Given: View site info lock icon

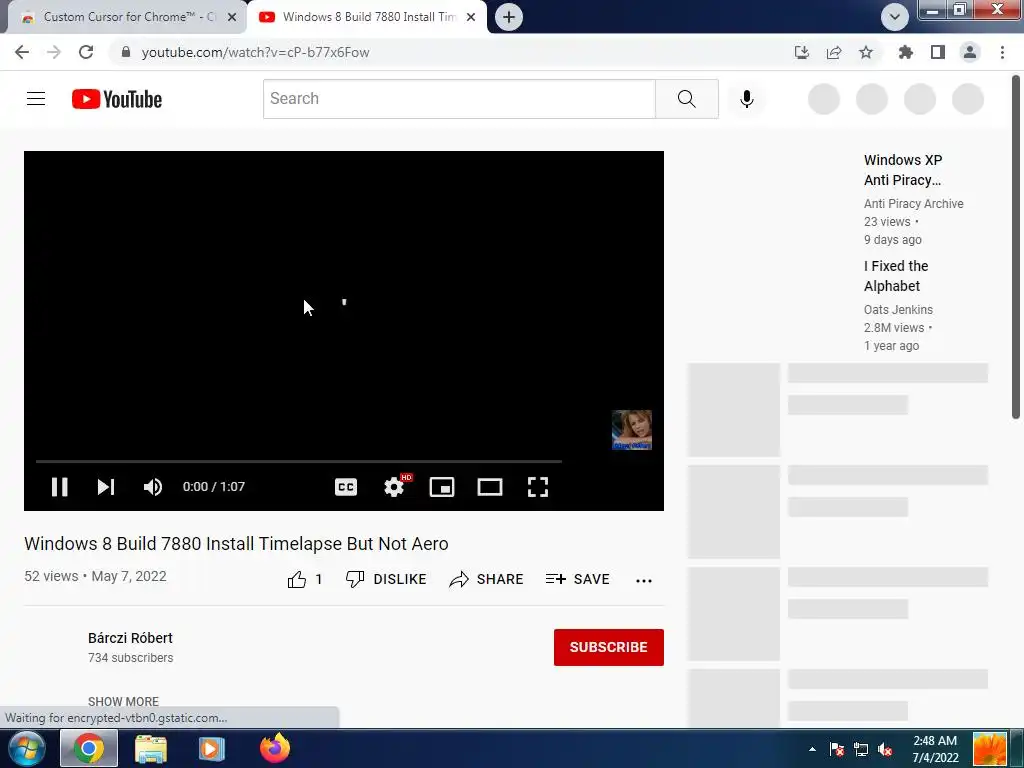Looking at the screenshot, I should 126,52.
